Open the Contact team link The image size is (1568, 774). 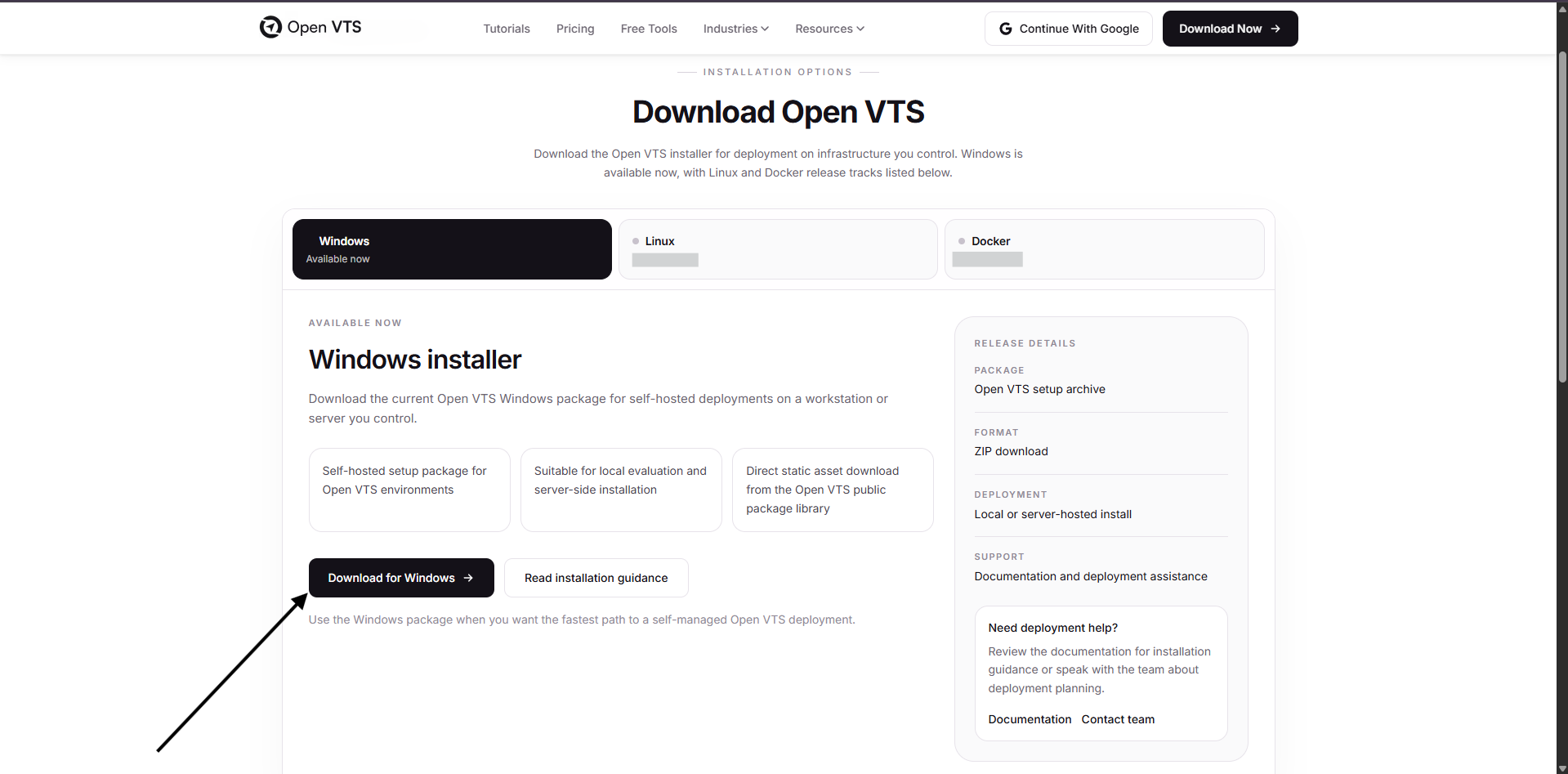point(1118,719)
